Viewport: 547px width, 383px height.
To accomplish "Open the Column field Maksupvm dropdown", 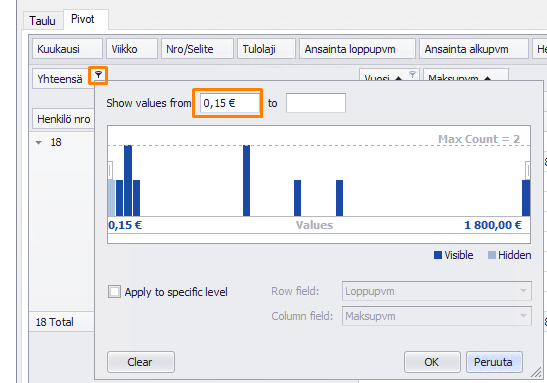I will 437,316.
